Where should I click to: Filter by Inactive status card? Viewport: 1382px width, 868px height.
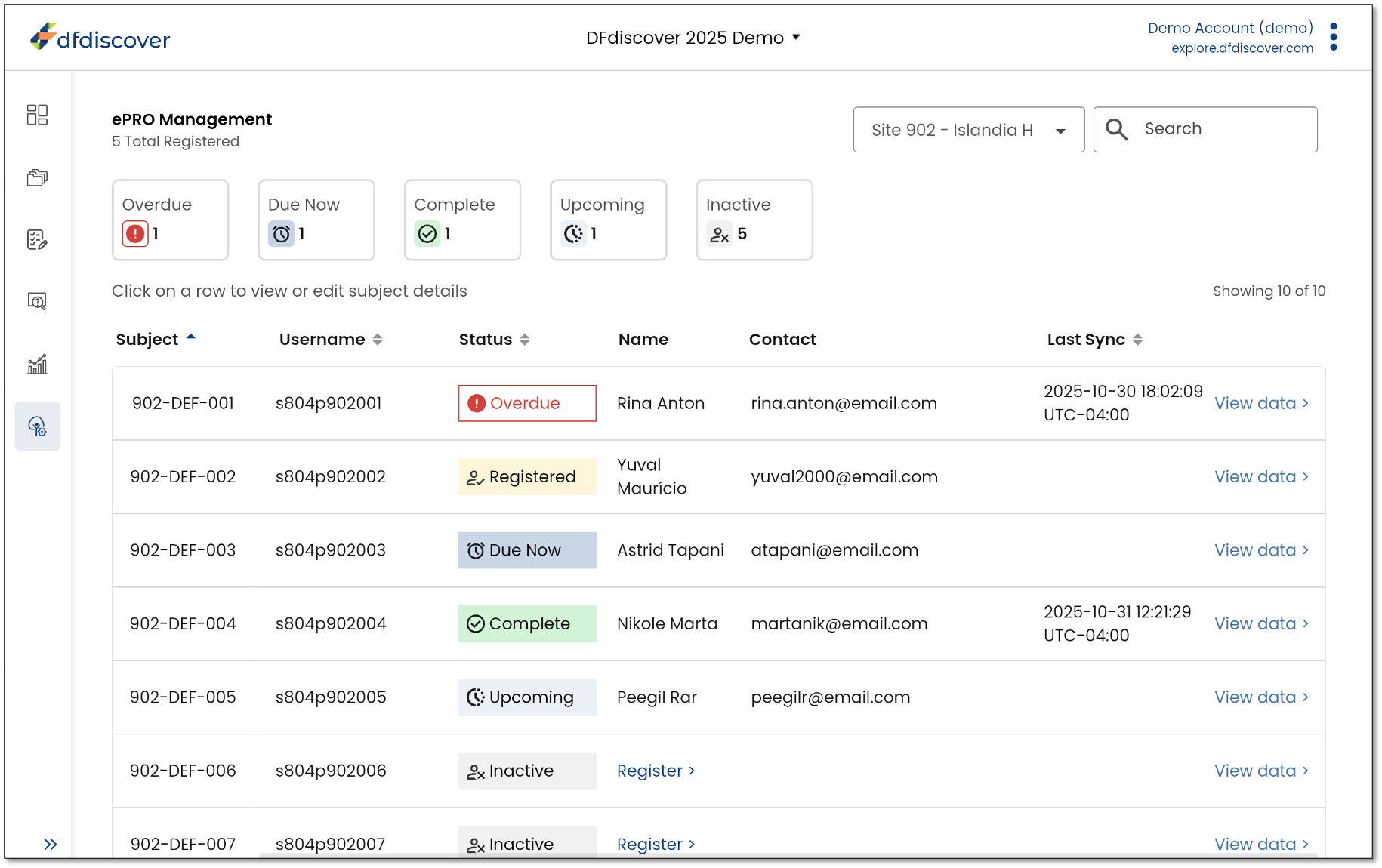tap(754, 220)
